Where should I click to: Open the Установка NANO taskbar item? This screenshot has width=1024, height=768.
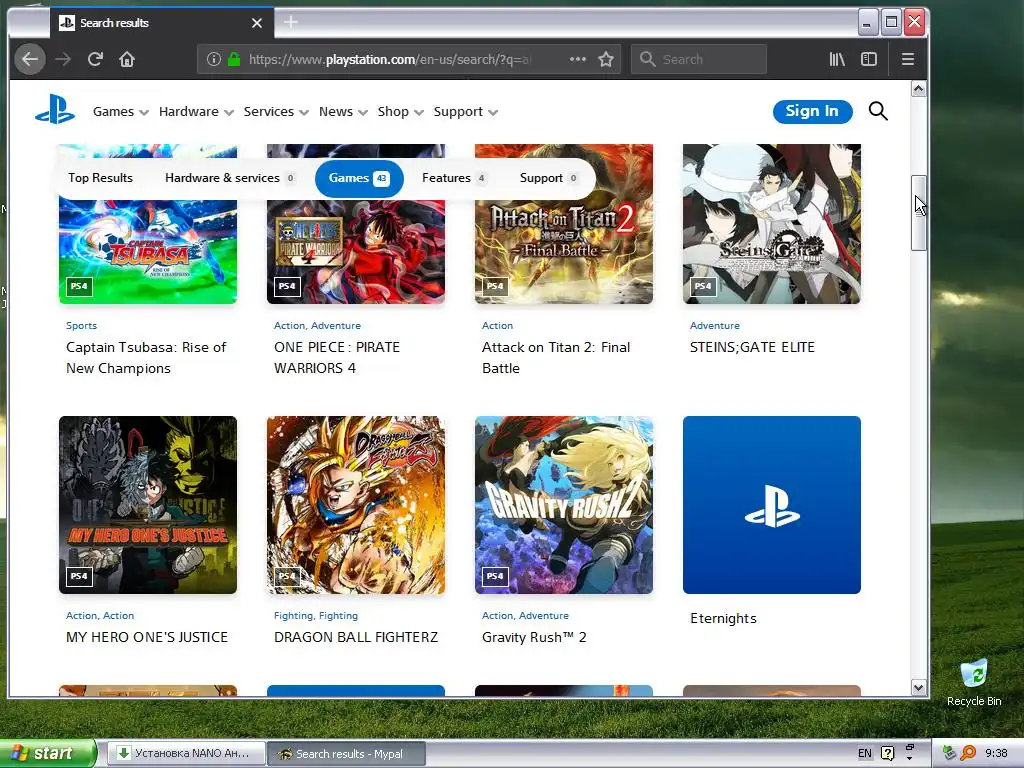click(186, 754)
